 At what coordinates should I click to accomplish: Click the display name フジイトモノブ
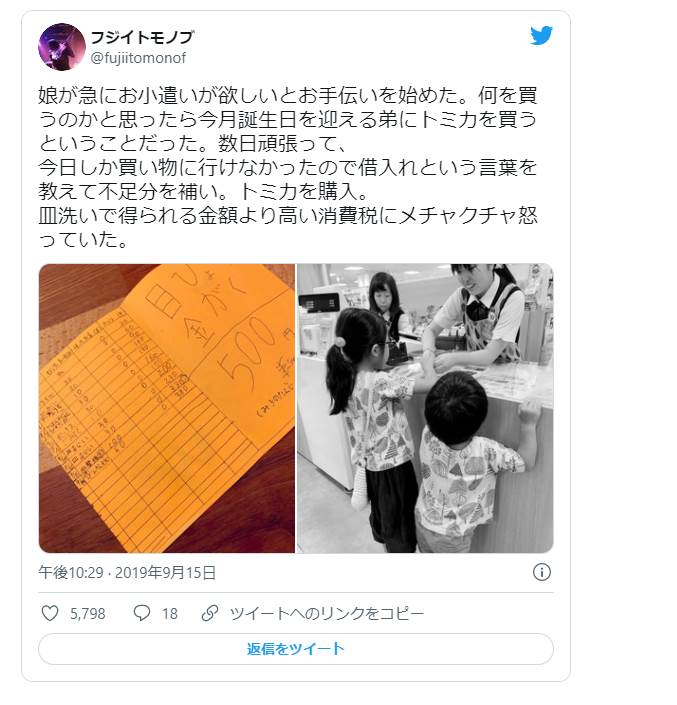tap(142, 37)
